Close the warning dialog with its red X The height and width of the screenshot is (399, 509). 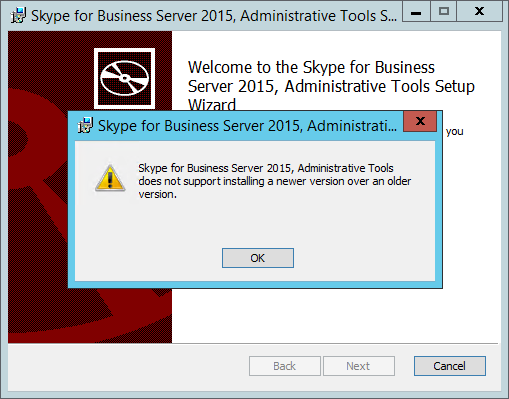tap(420, 121)
